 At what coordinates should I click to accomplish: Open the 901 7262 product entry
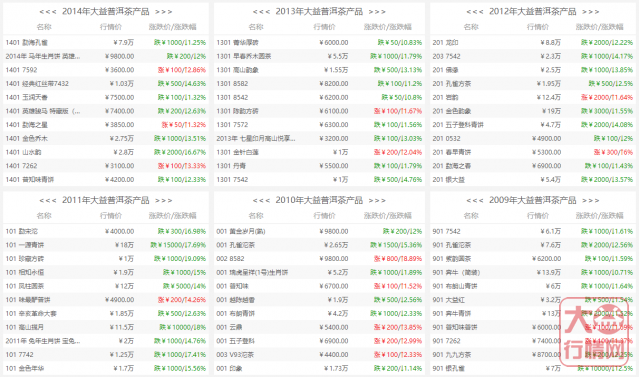tap(447, 341)
